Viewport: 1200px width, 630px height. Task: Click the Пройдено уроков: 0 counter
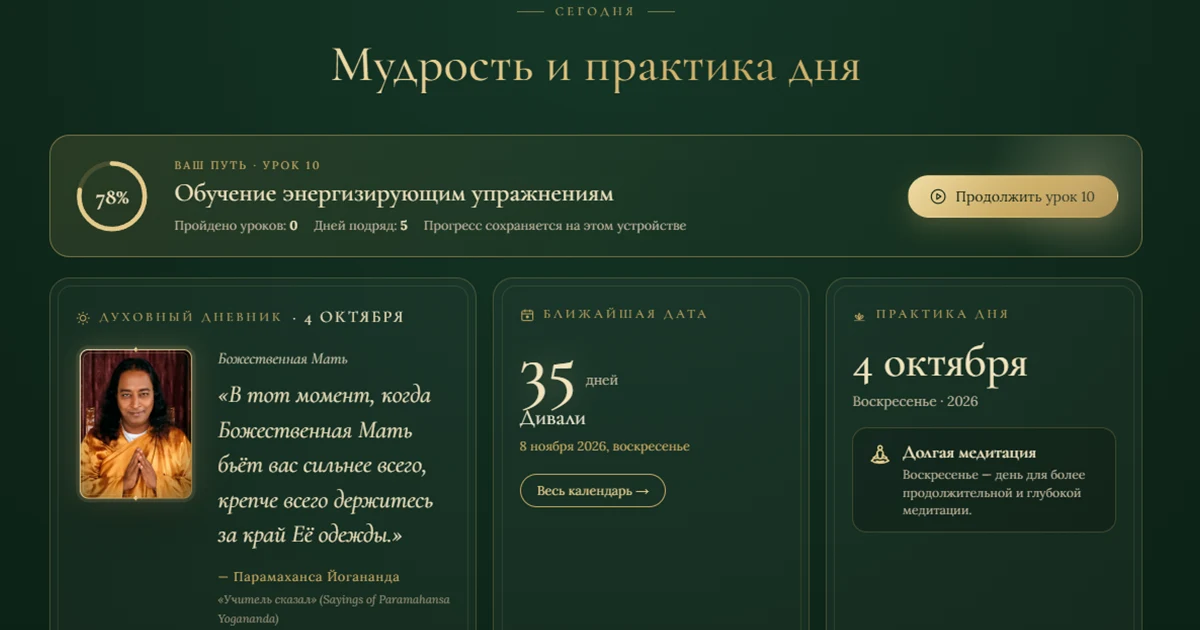236,226
